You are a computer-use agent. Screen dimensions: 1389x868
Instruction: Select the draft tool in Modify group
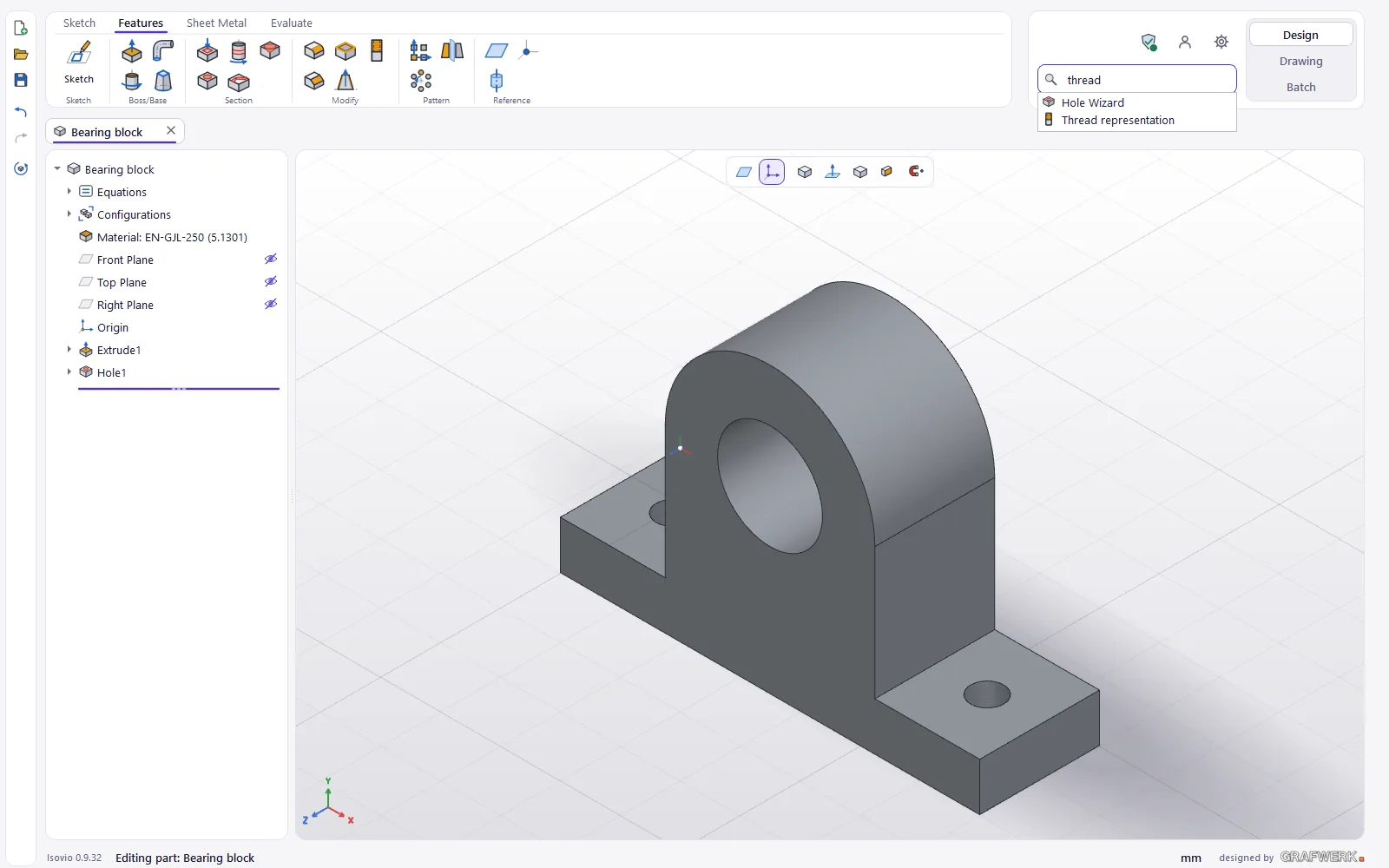[x=346, y=81]
